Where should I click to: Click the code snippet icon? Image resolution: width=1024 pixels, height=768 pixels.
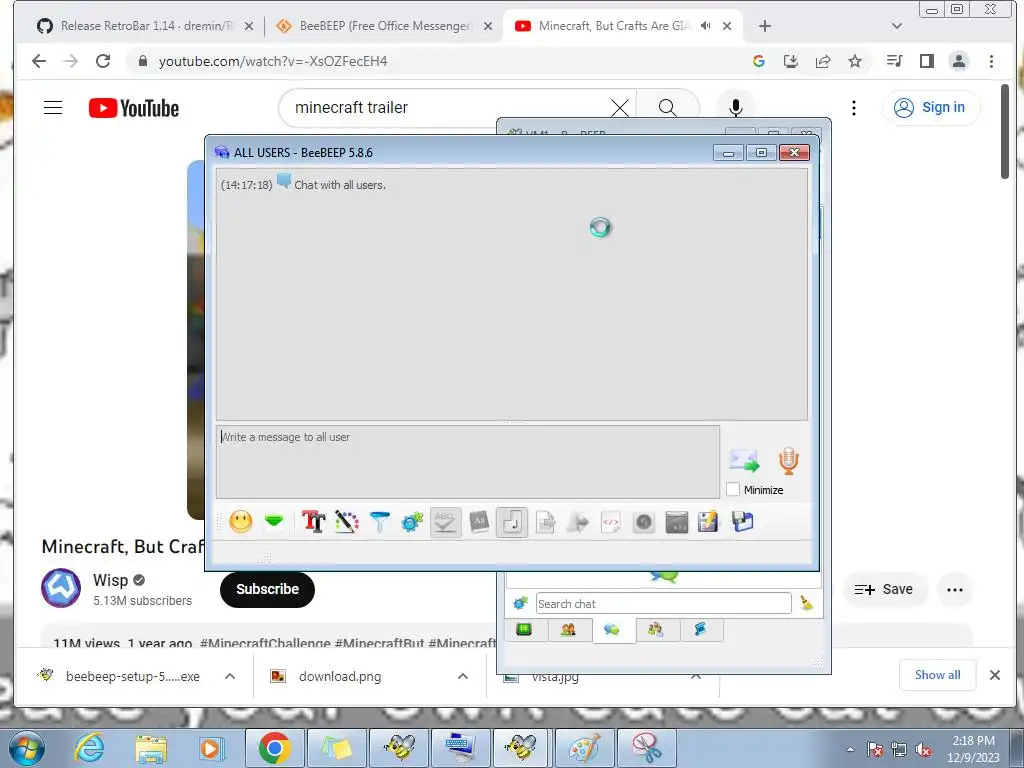coord(611,522)
